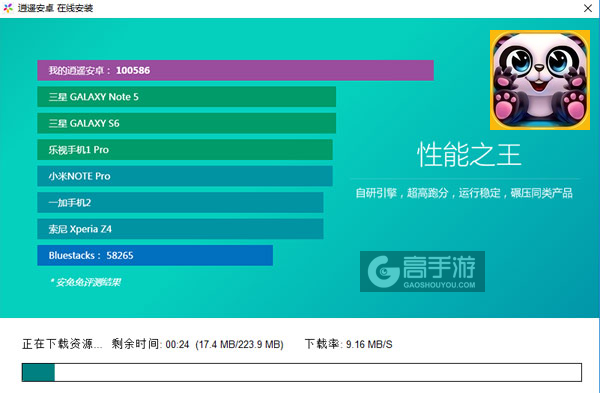600x393 pixels.
Task: Select the 乐视手机1 Pro bar
Action: [185, 150]
